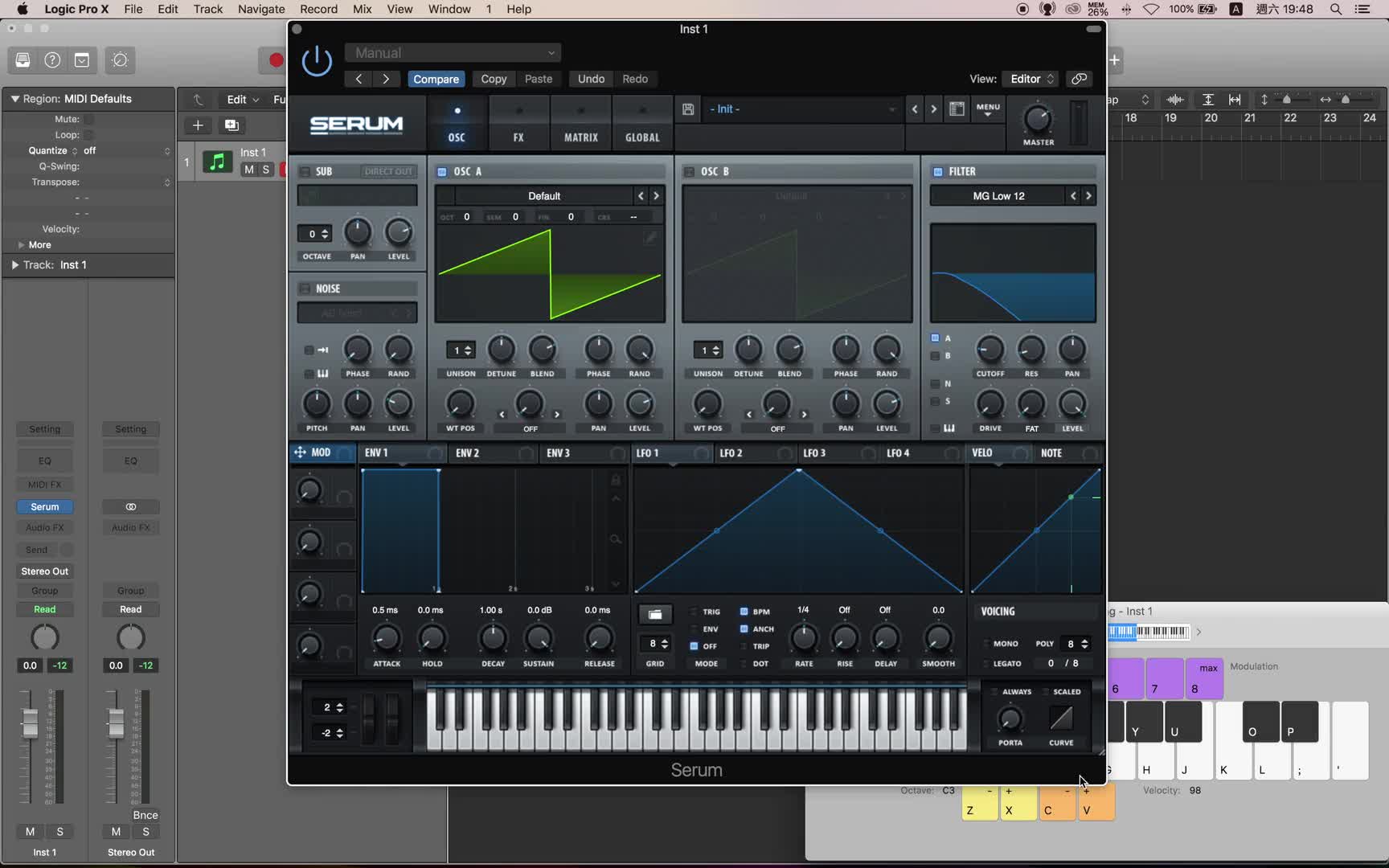This screenshot has height=868, width=1389.
Task: Click the Copy button in plugin header
Action: pyautogui.click(x=494, y=79)
